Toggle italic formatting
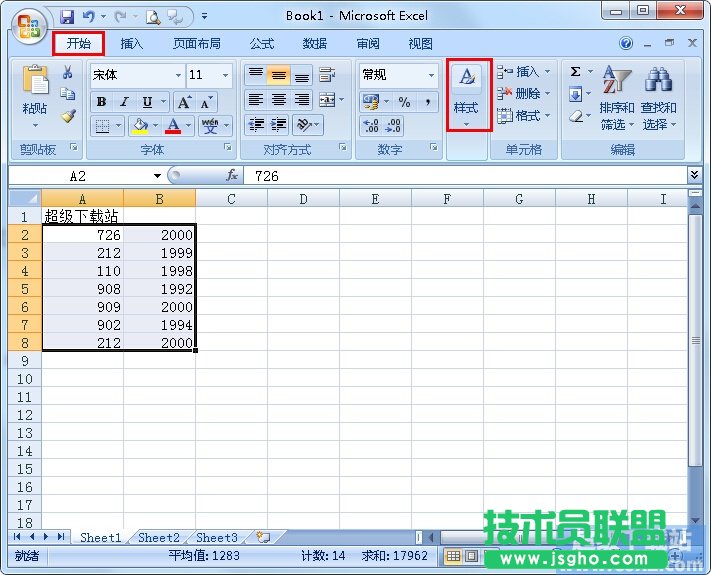 (124, 102)
